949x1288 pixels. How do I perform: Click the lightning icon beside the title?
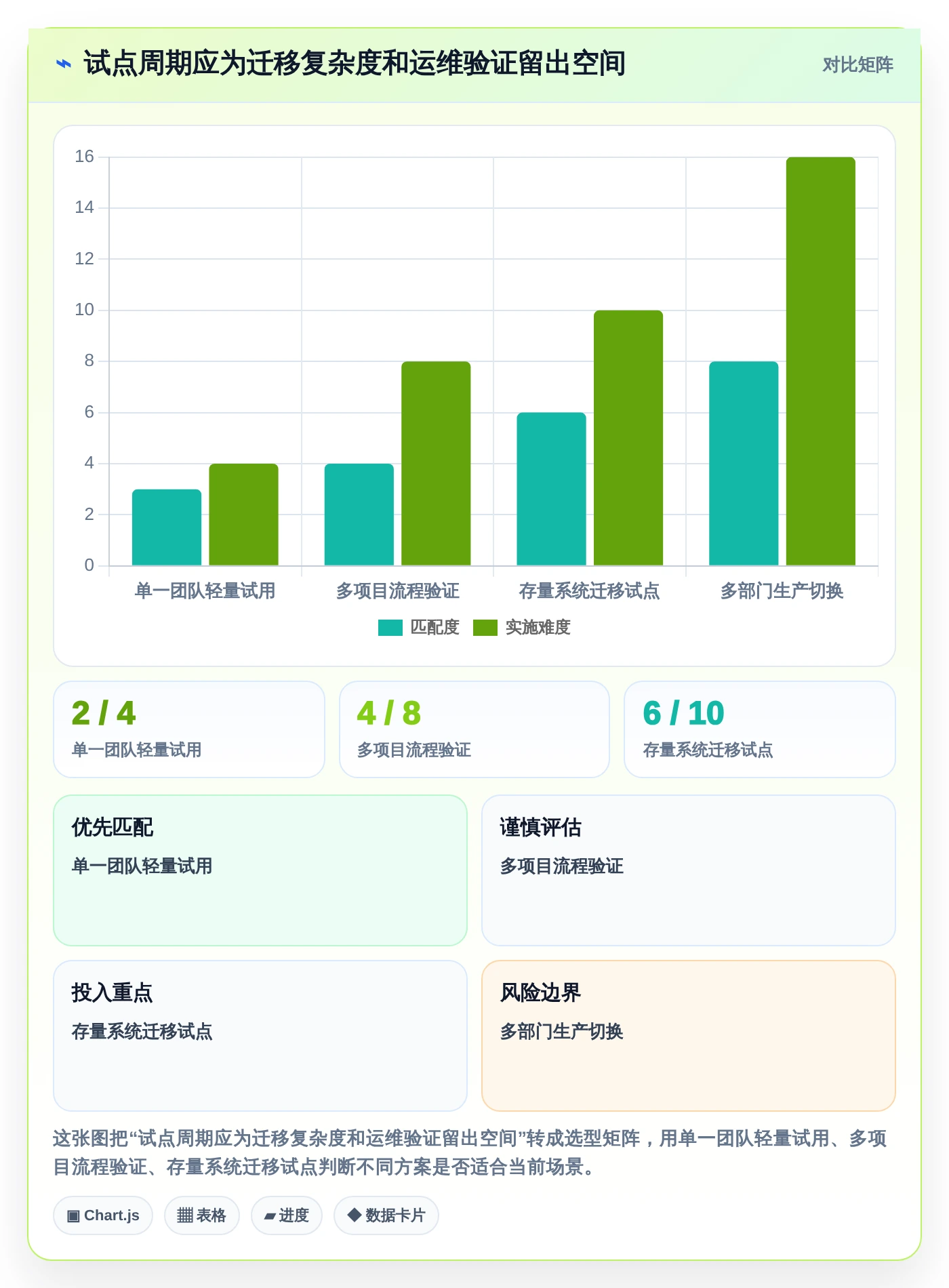(x=63, y=64)
